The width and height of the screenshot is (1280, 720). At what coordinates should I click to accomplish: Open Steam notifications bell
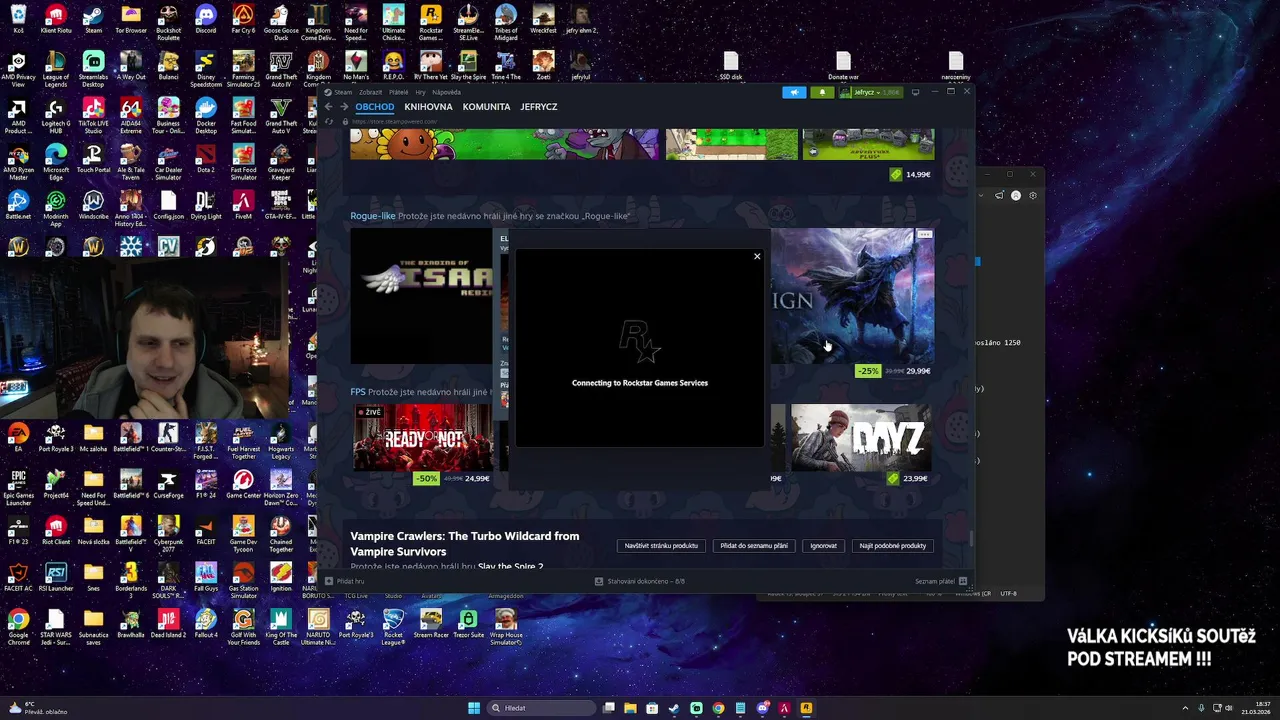point(822,92)
